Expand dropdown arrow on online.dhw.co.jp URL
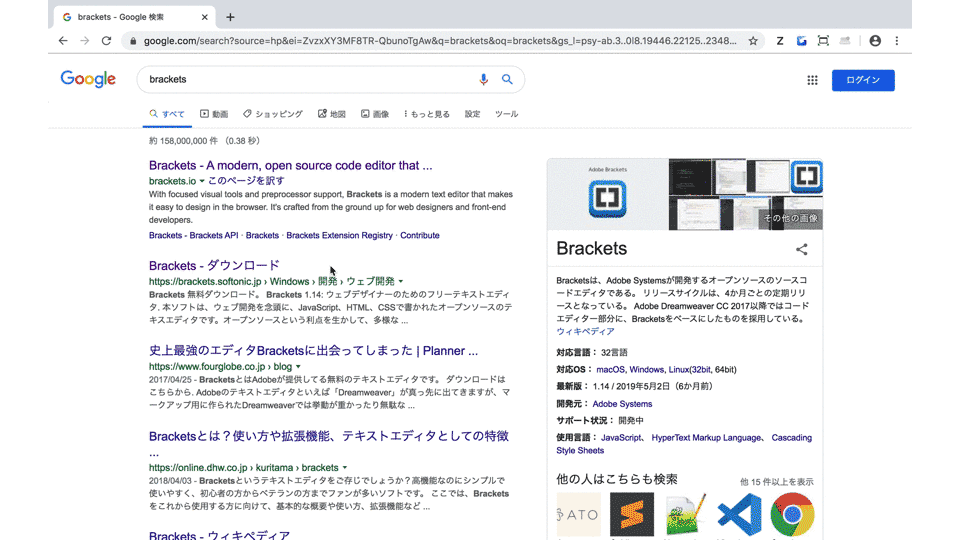This screenshot has width=960, height=540. point(345,468)
